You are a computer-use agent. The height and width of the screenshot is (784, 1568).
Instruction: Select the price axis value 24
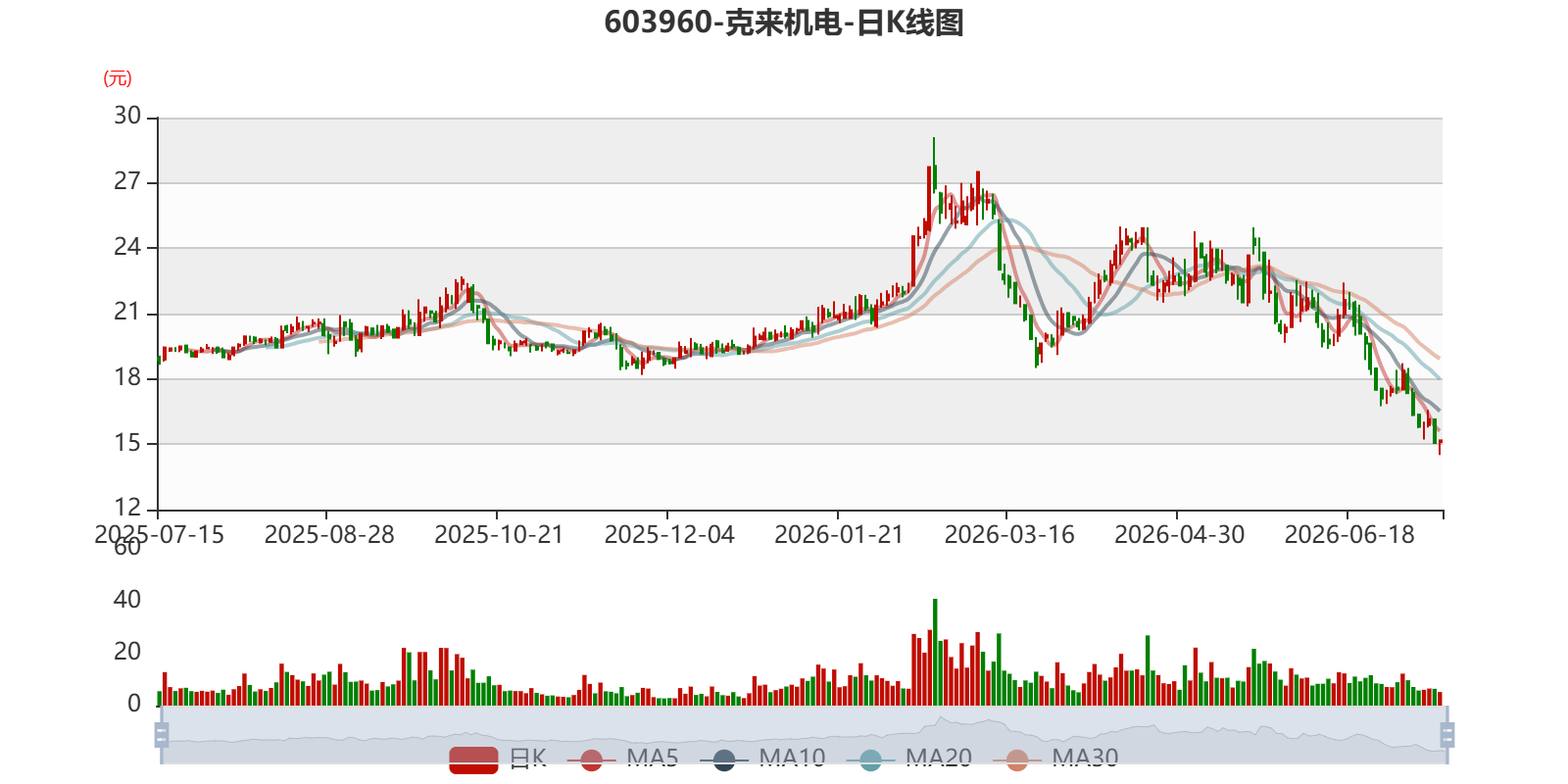pyautogui.click(x=127, y=246)
